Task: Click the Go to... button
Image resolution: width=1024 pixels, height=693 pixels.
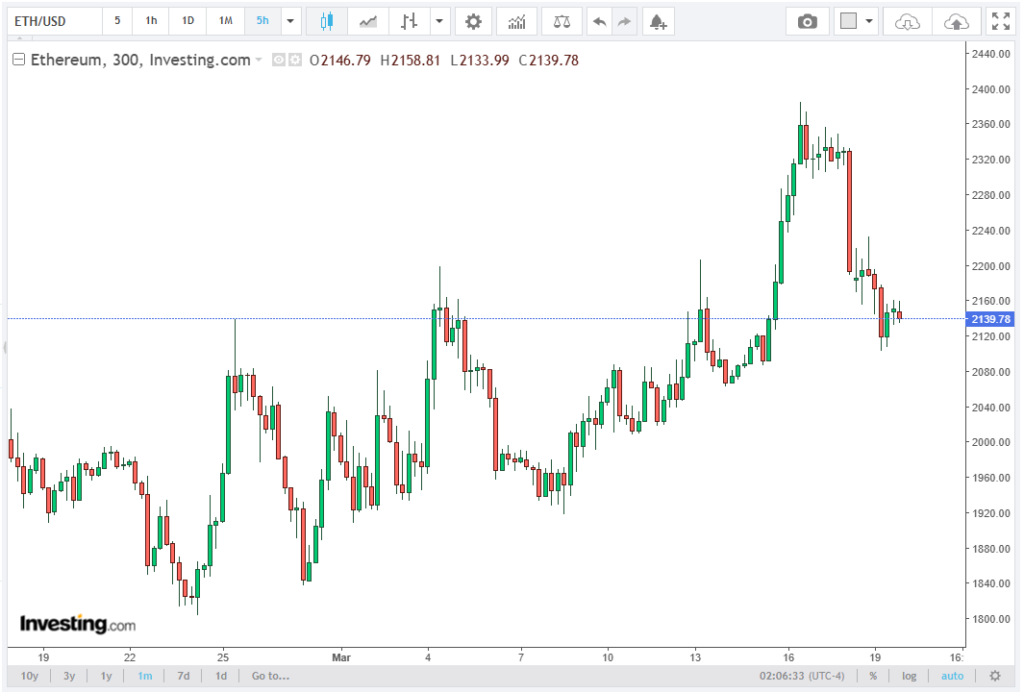Action: (270, 676)
